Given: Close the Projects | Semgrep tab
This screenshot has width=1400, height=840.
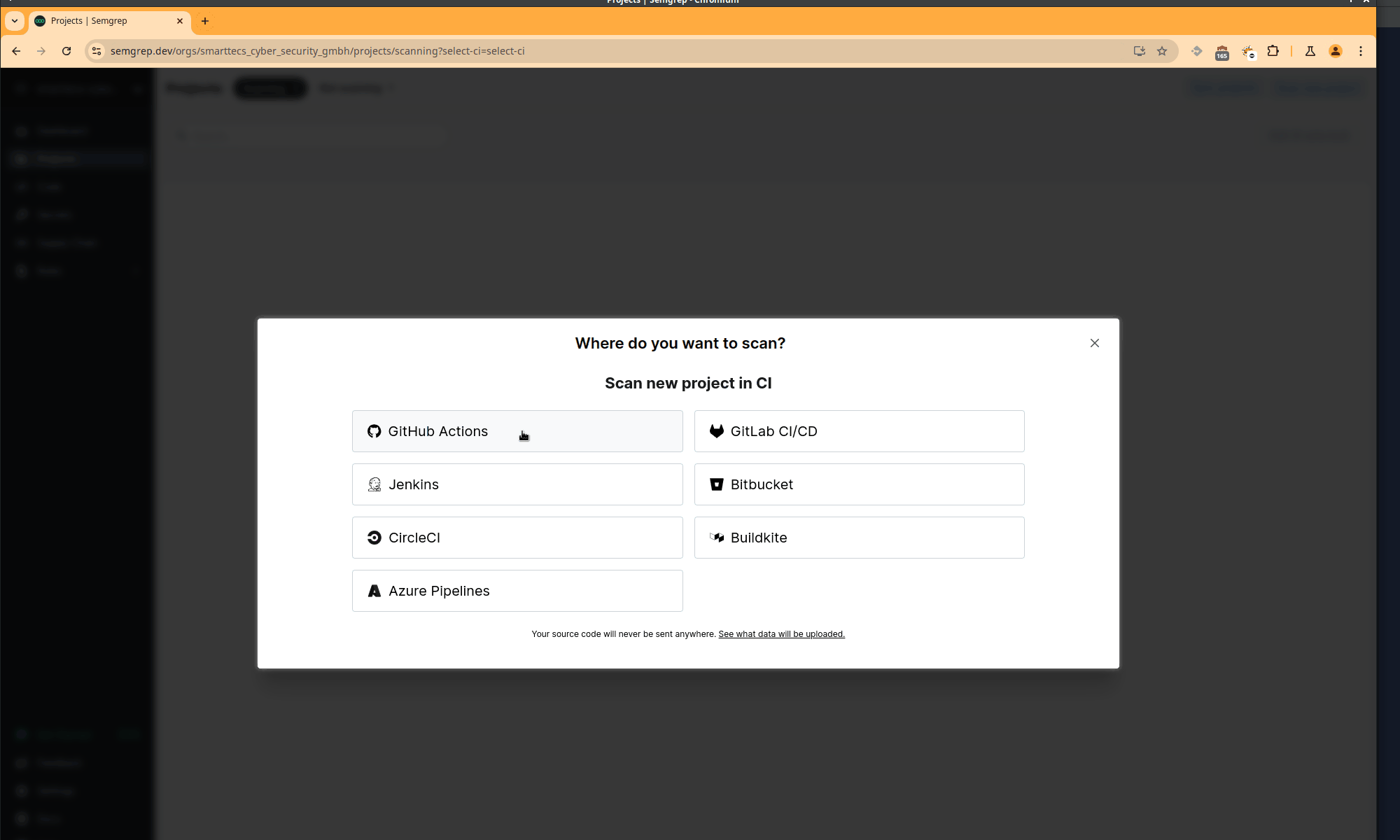Looking at the screenshot, I should click(x=180, y=21).
